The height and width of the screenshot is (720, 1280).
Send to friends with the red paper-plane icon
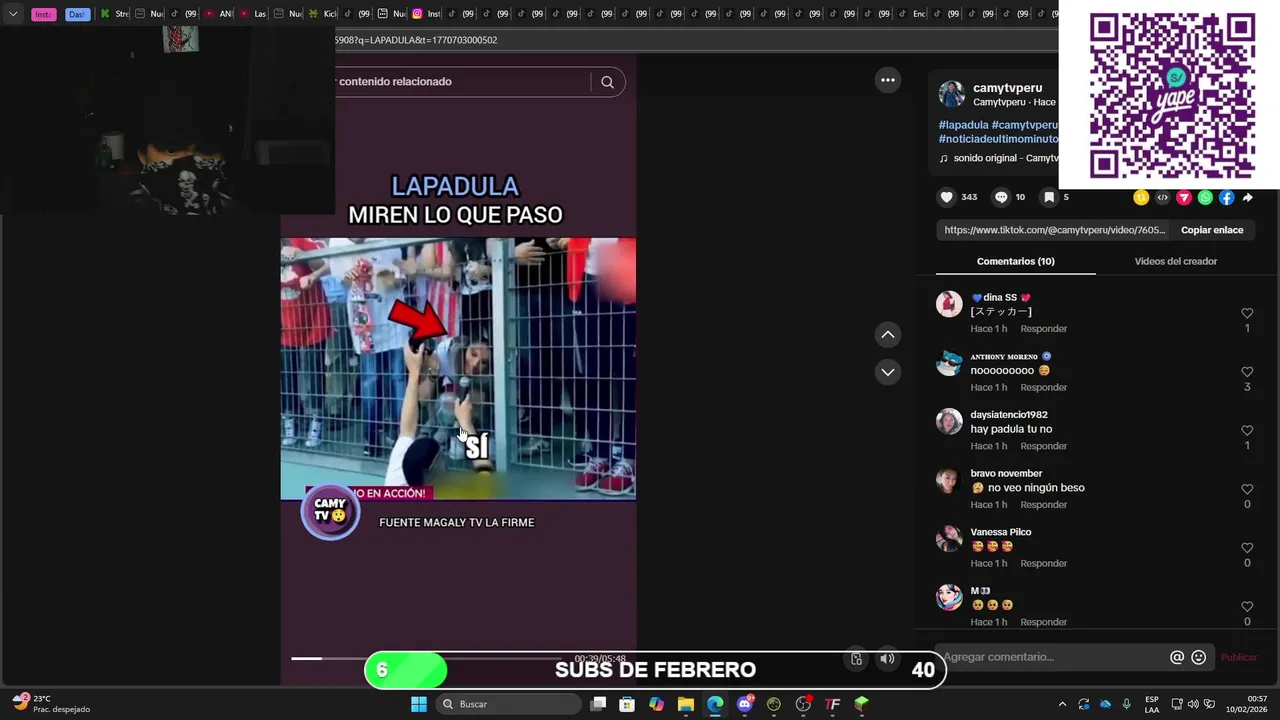pyautogui.click(x=1184, y=198)
